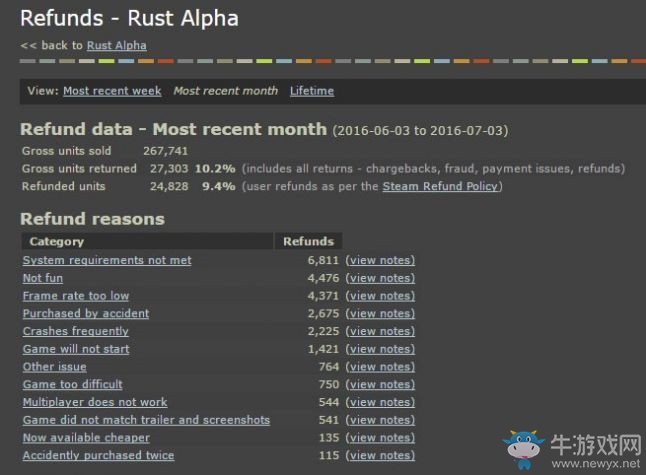Click the 24,828 refunded units value
646x475 pixels.
pos(169,186)
